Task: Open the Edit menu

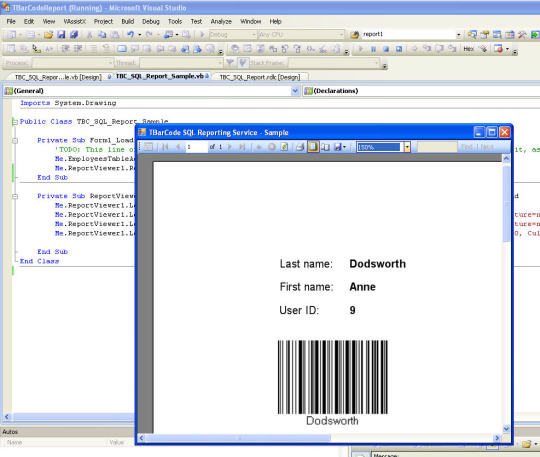Action: pos(29,21)
